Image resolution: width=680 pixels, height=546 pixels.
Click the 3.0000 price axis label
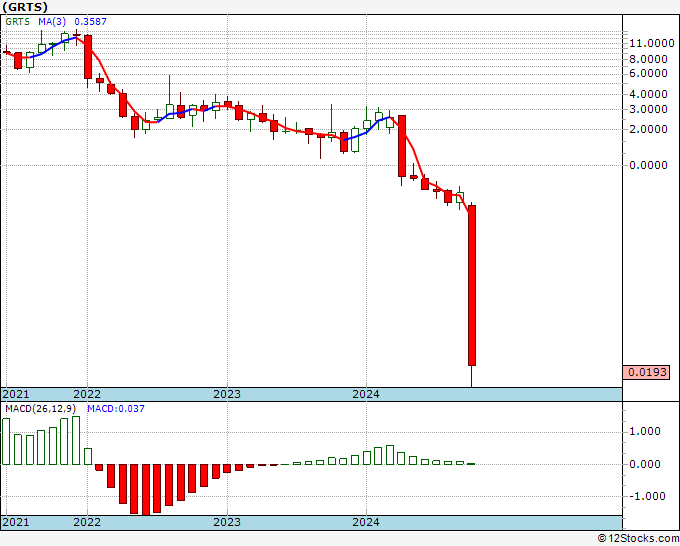(648, 109)
